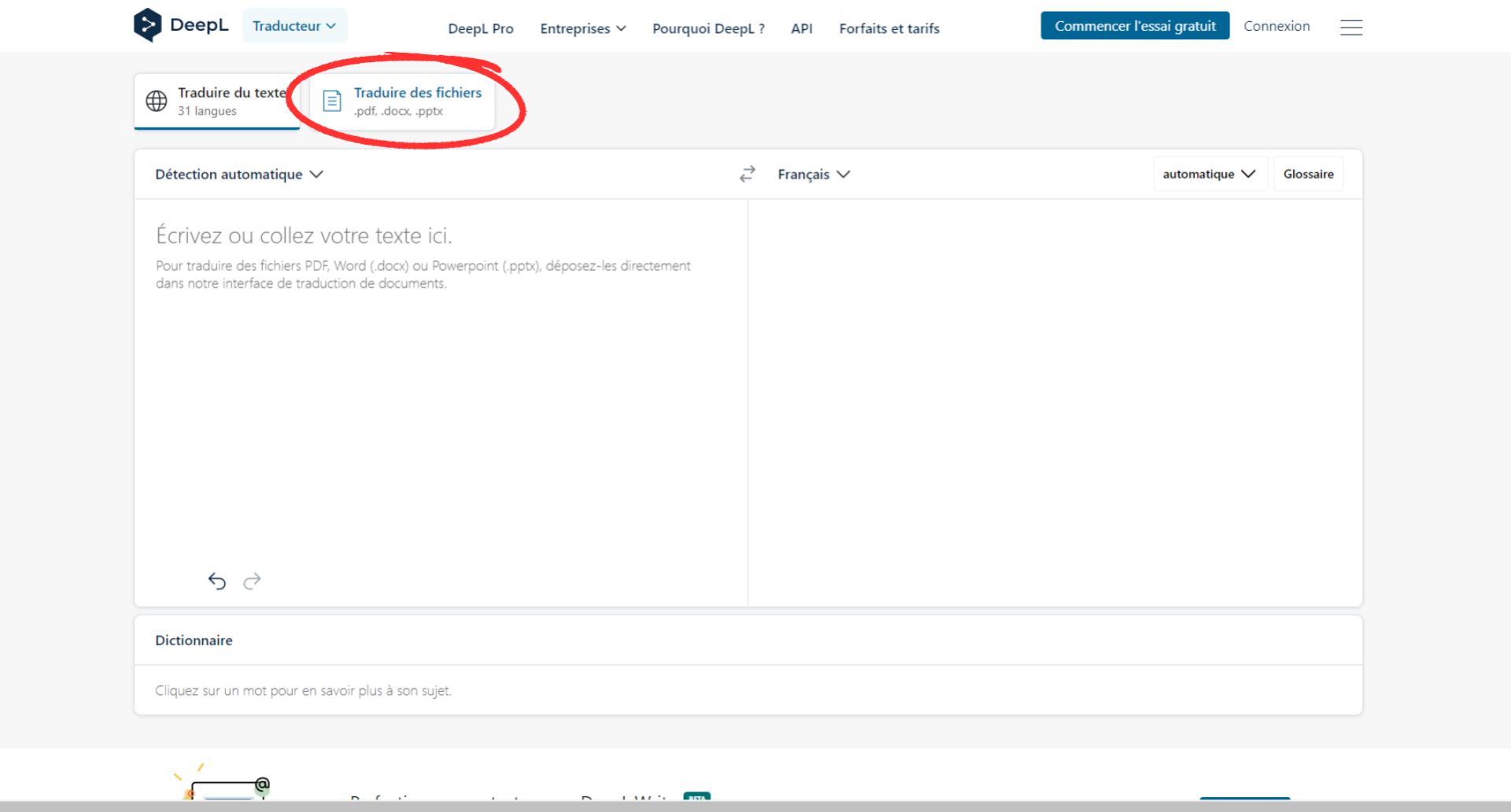Screen dimensions: 1511x812
Task: Click the '31 langues' subtitle
Action: pyautogui.click(x=207, y=111)
